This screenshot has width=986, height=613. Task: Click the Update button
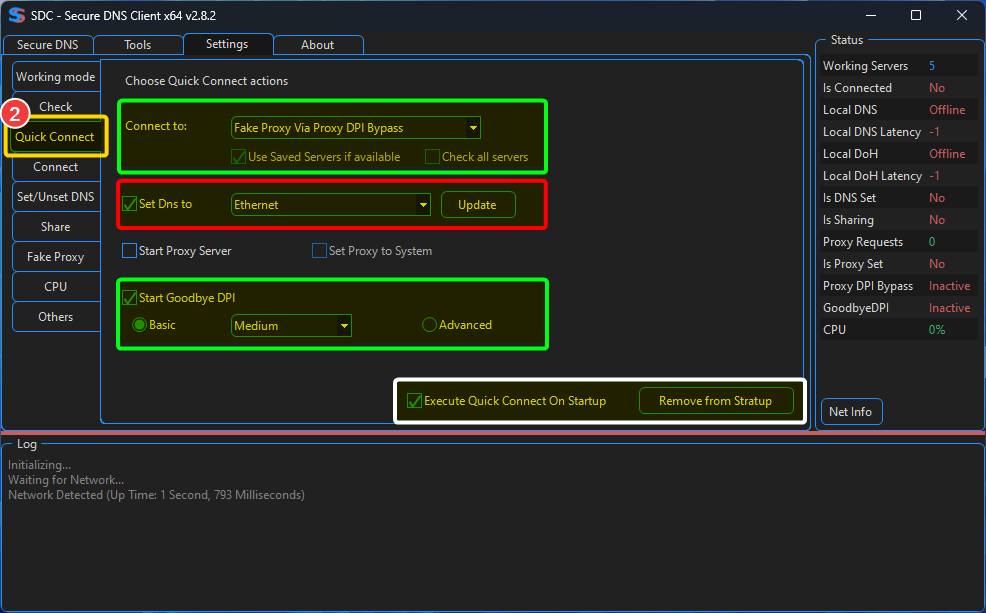478,205
